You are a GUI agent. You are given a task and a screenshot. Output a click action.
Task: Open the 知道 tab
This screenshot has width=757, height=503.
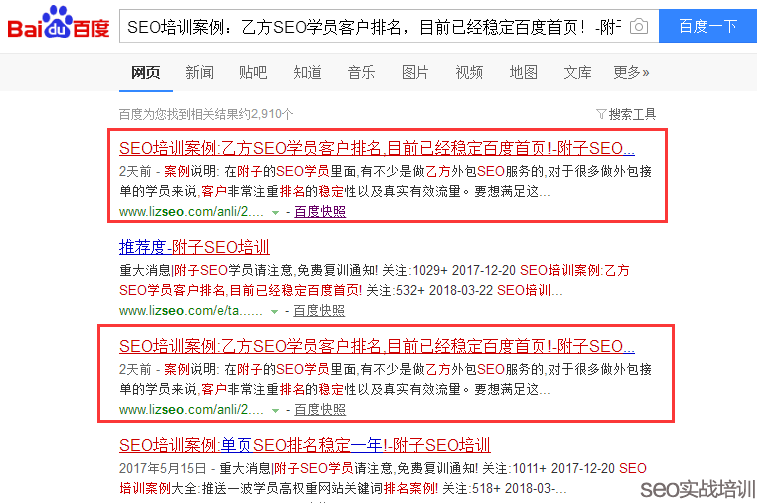pos(307,72)
